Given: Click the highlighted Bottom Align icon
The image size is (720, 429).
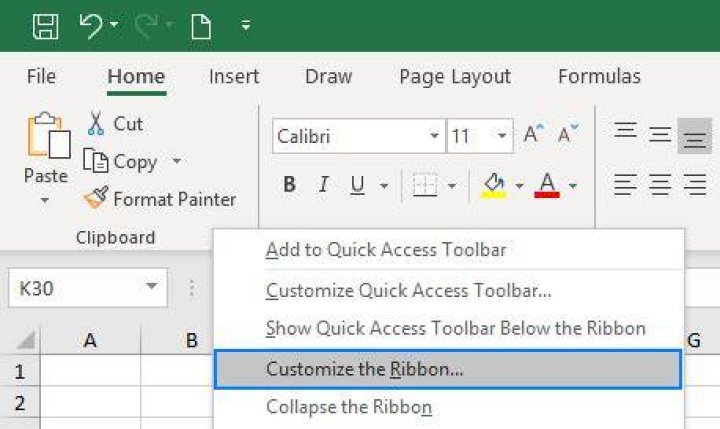Looking at the screenshot, I should (x=694, y=135).
